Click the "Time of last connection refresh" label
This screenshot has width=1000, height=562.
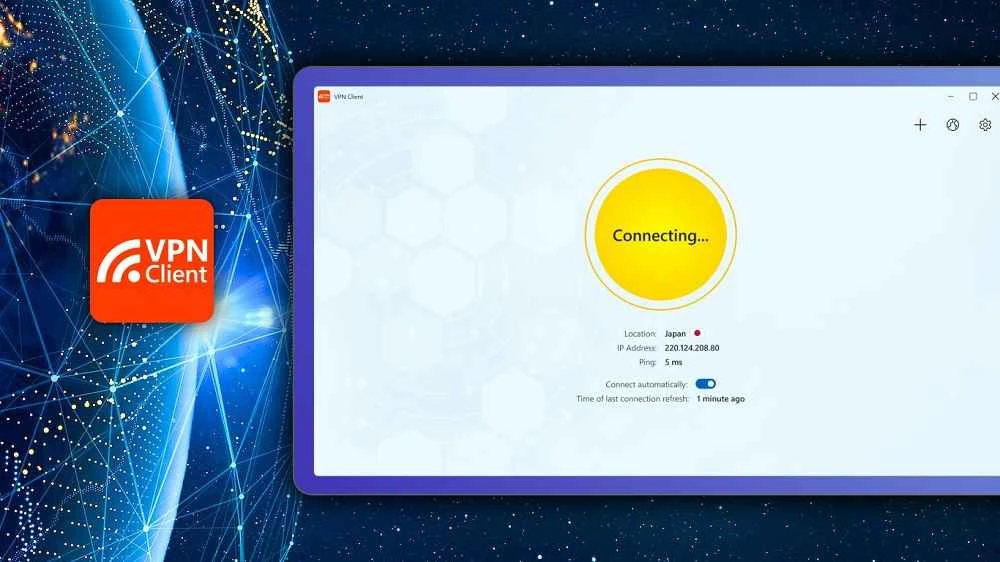pyautogui.click(x=633, y=399)
